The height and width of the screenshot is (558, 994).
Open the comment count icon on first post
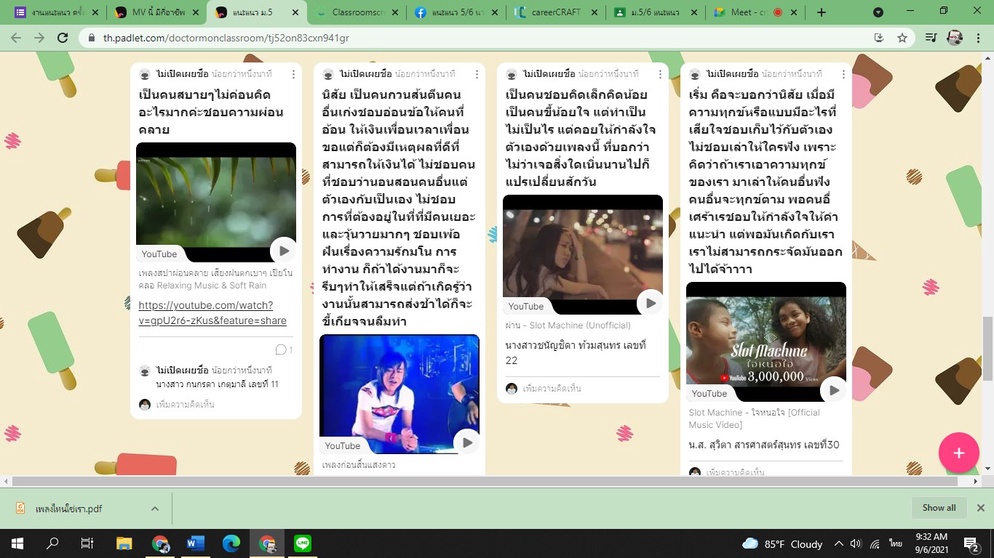pyautogui.click(x=283, y=349)
